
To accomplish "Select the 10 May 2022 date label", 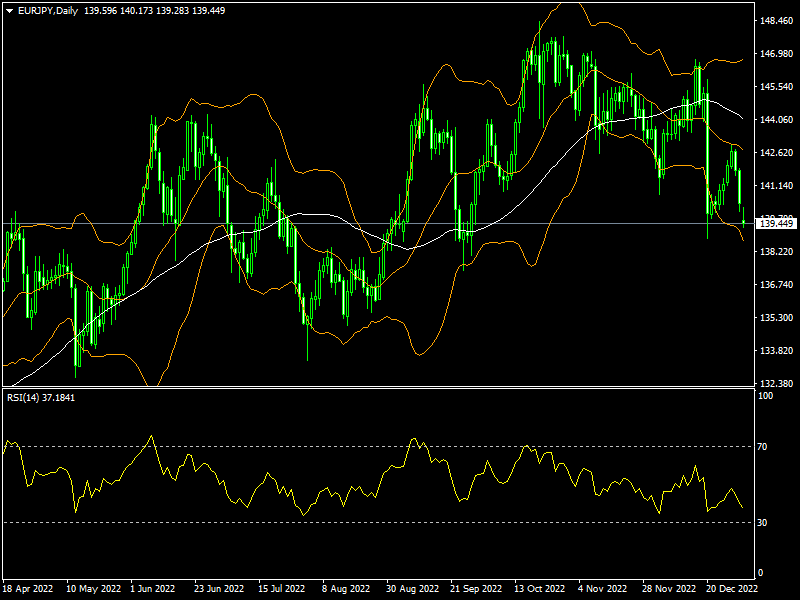I will pyautogui.click(x=93, y=589).
